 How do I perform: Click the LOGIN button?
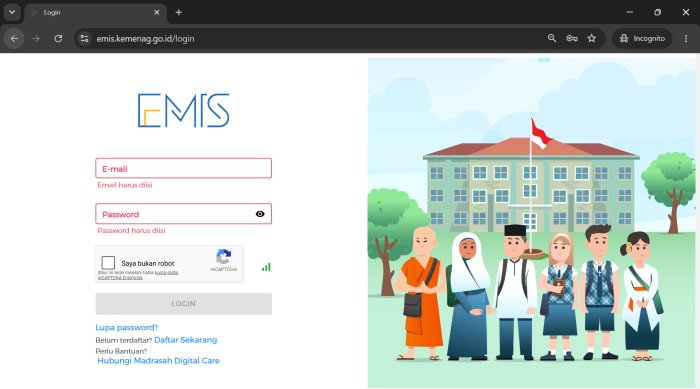pyautogui.click(x=183, y=304)
